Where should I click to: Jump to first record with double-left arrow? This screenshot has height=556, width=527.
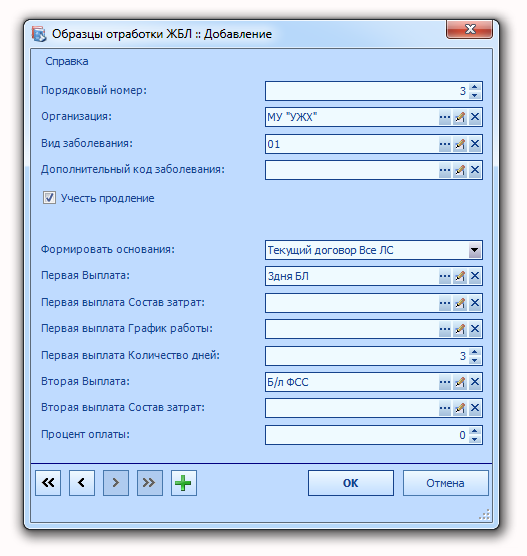[48, 483]
